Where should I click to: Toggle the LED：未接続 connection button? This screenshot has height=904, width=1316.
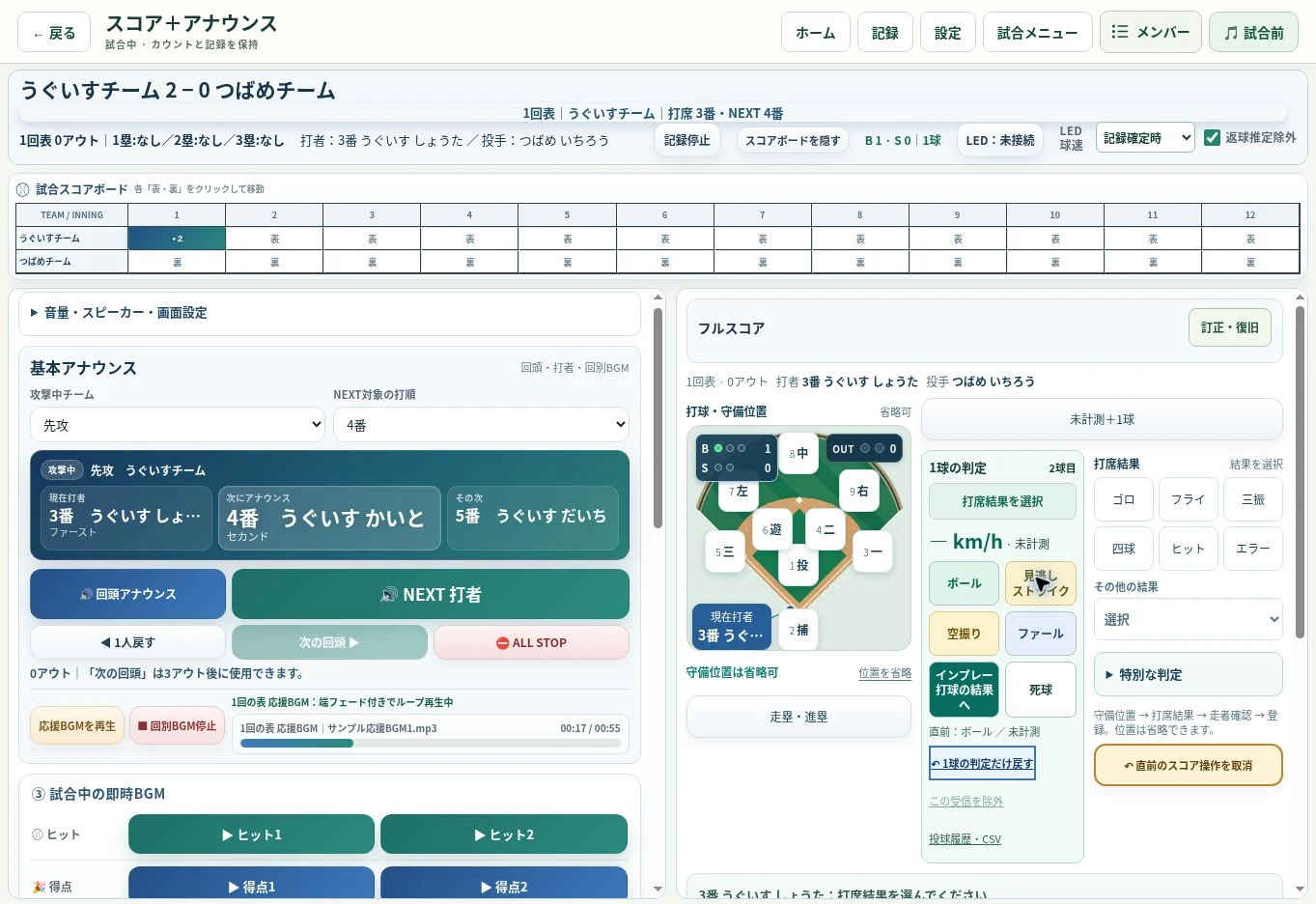(1000, 140)
